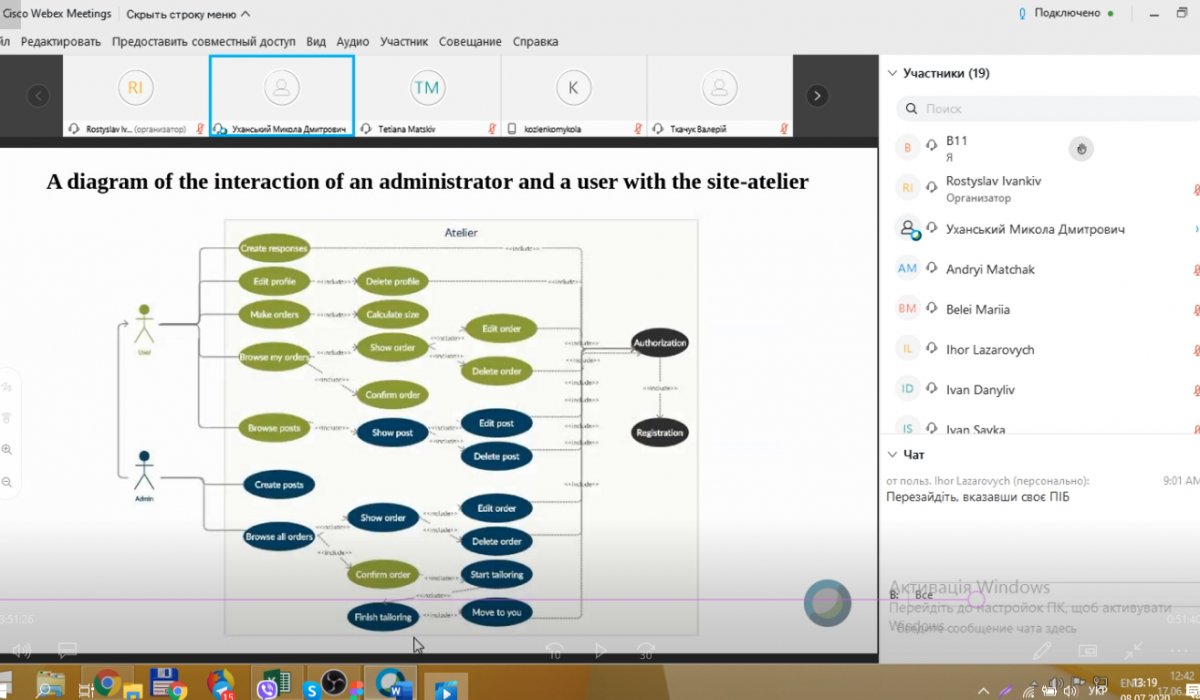Image resolution: width=1200 pixels, height=700 pixels.
Task: Click the rewind 10 seconds icon
Action: (x=554, y=652)
